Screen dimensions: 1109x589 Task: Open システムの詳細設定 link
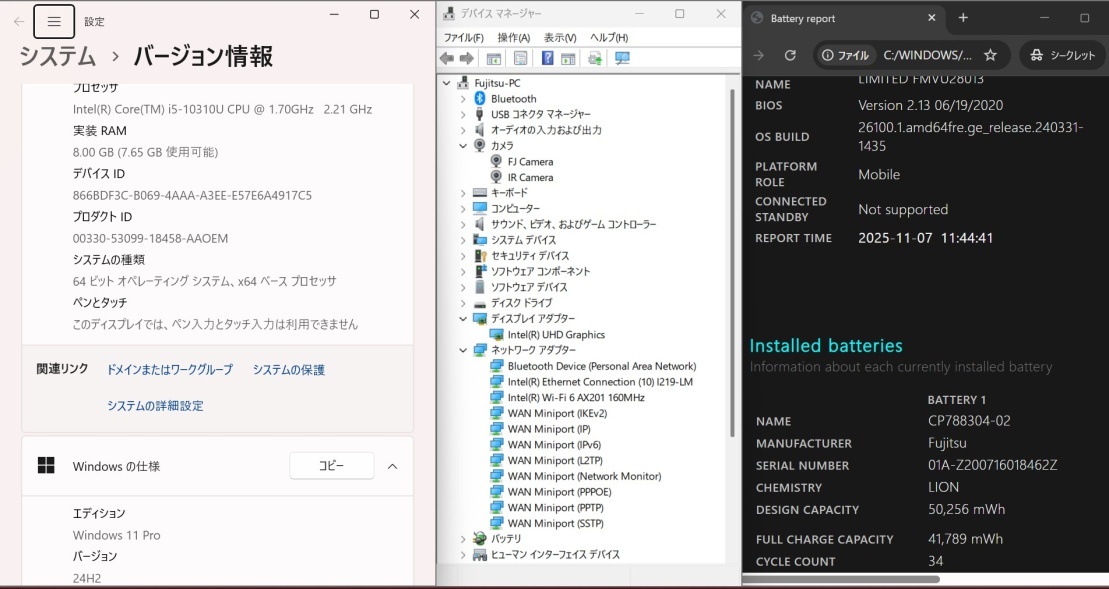coord(155,406)
